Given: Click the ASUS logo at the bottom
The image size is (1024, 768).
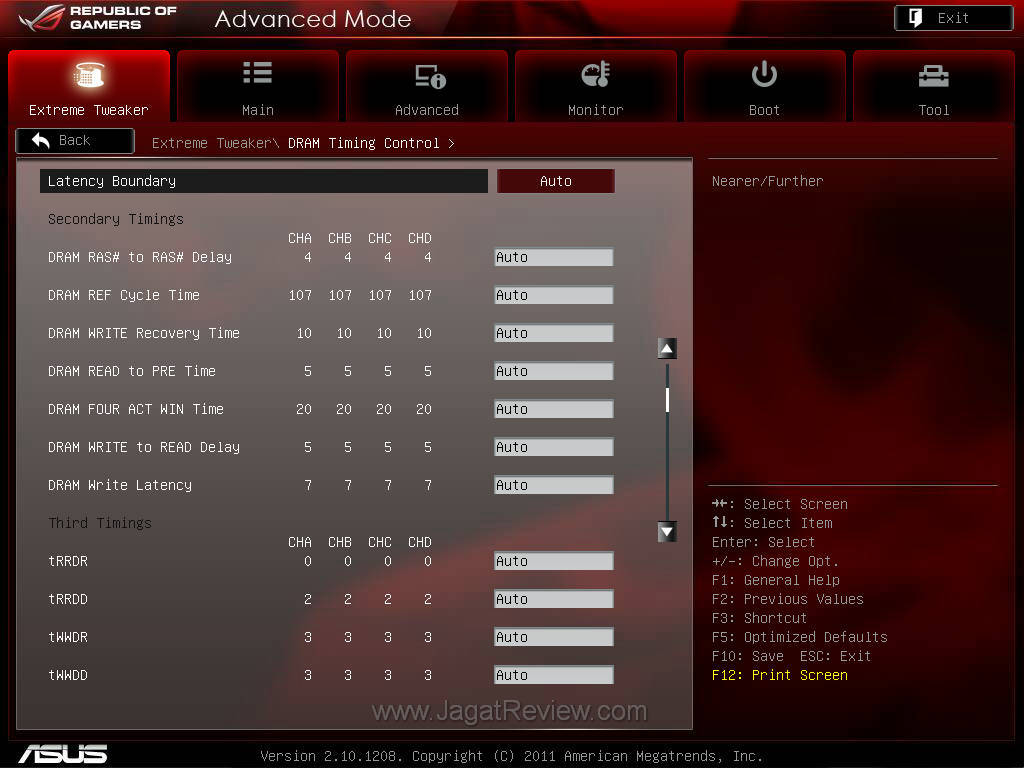Looking at the screenshot, I should (63, 754).
